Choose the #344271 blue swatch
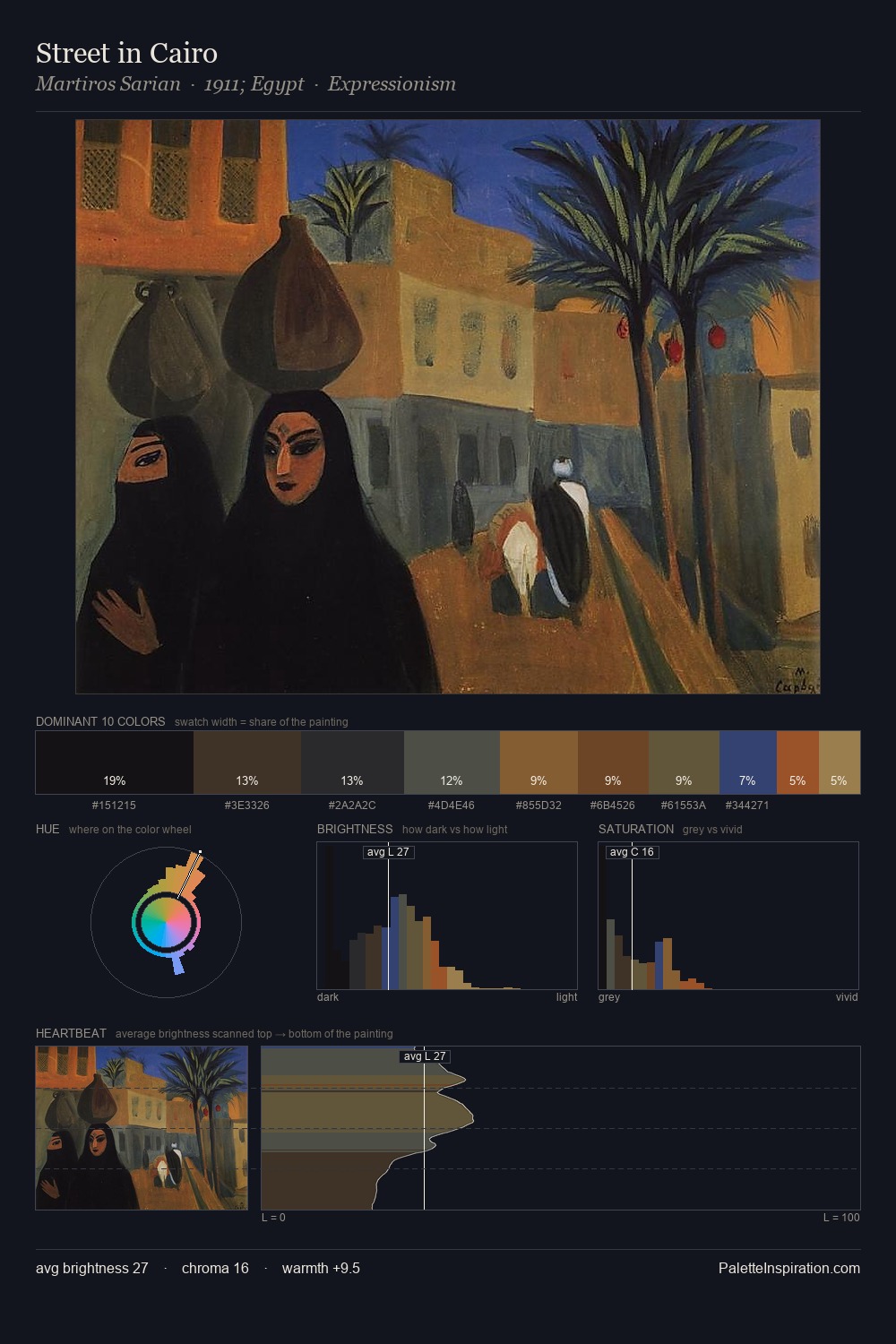This screenshot has width=896, height=1344. pos(747,762)
